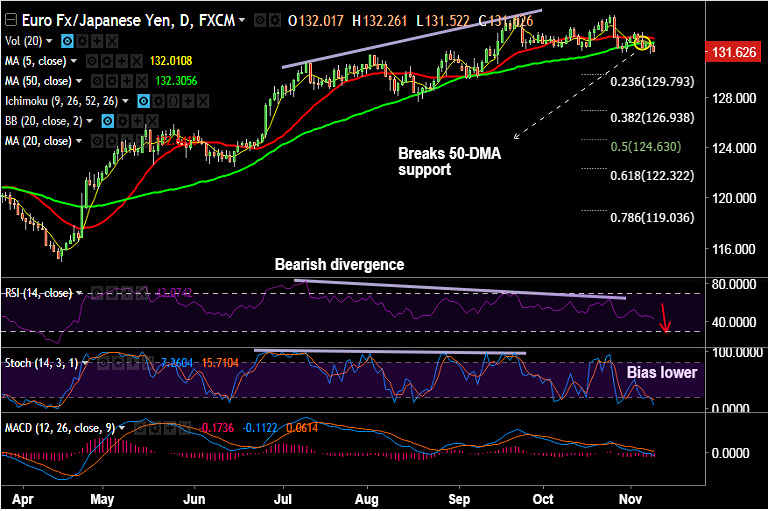Image resolution: width=768 pixels, height=511 pixels.
Task: Open settings gear for Euro Fx/Japanese Yen symbol
Action: pos(275,21)
